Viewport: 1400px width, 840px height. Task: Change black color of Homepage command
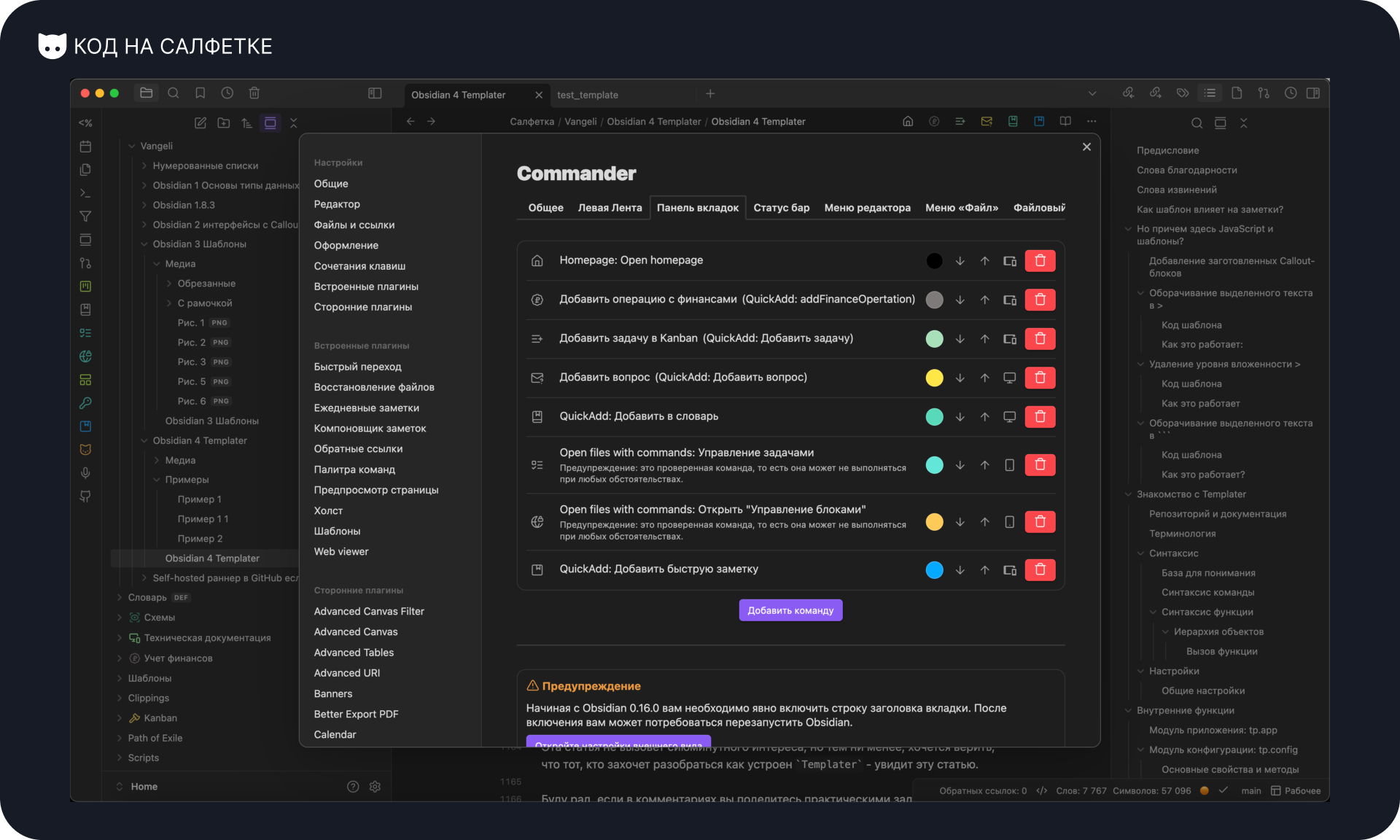[934, 261]
